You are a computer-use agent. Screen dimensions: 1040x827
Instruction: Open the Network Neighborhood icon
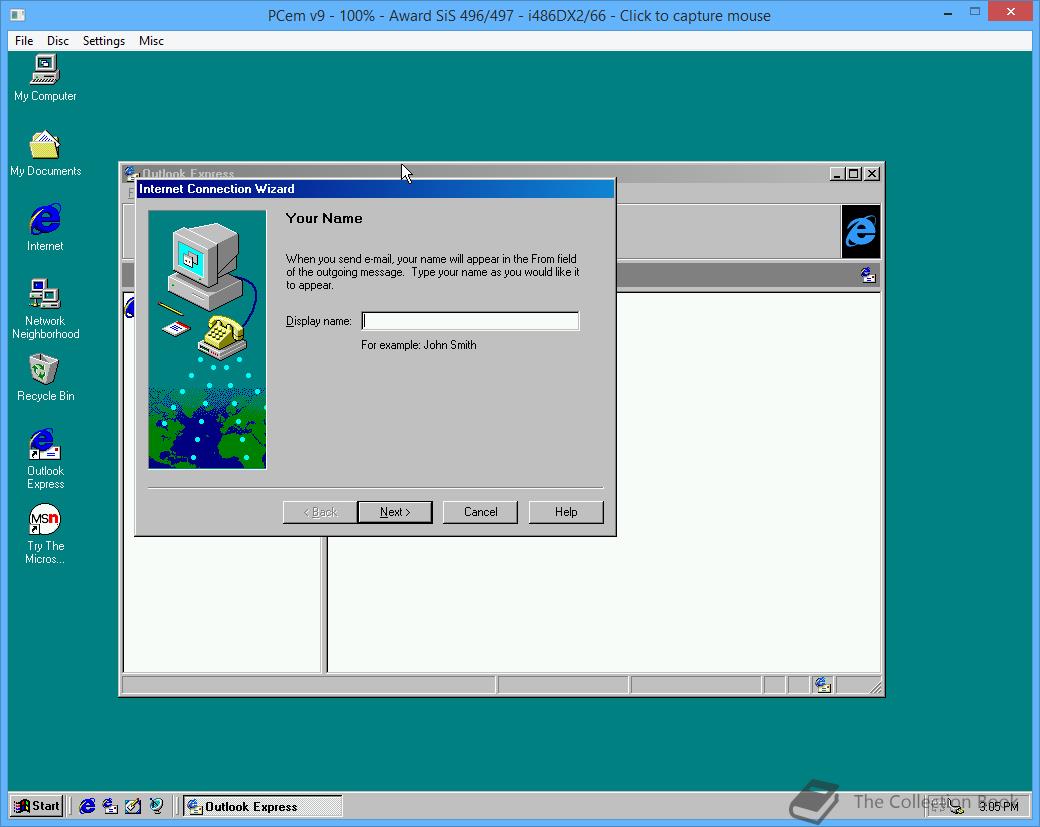(44, 308)
